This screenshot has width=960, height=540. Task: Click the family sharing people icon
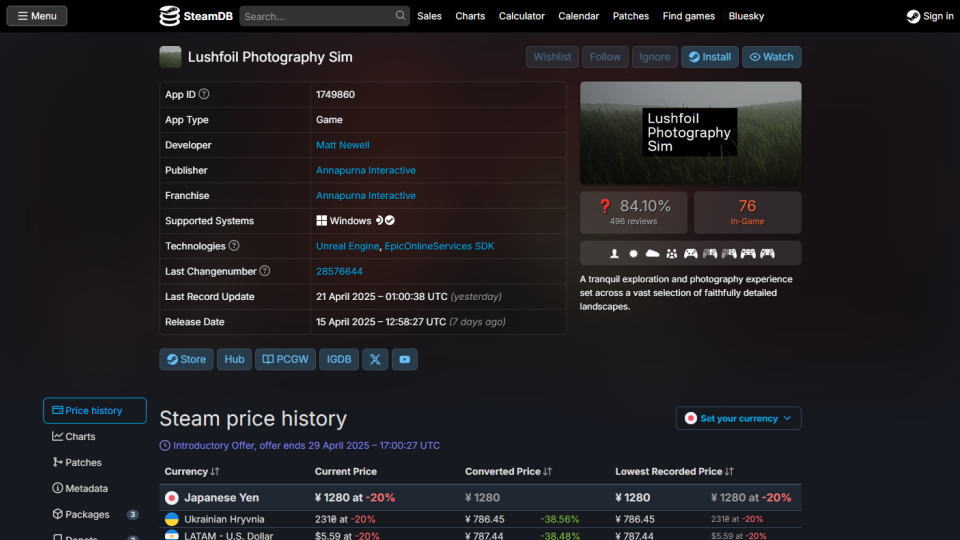point(672,253)
